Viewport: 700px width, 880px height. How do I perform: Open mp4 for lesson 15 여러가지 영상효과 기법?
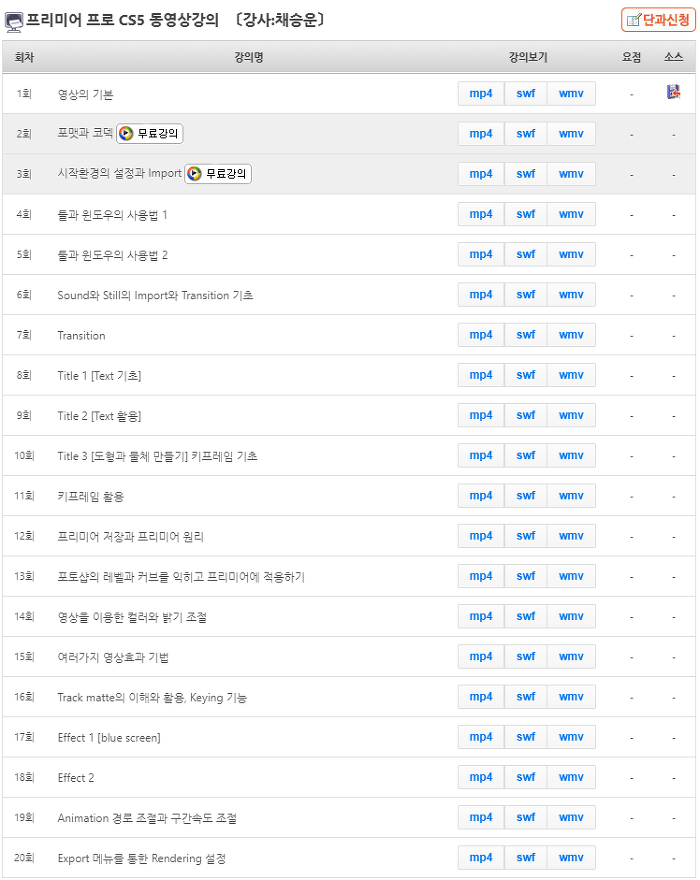pyautogui.click(x=481, y=657)
